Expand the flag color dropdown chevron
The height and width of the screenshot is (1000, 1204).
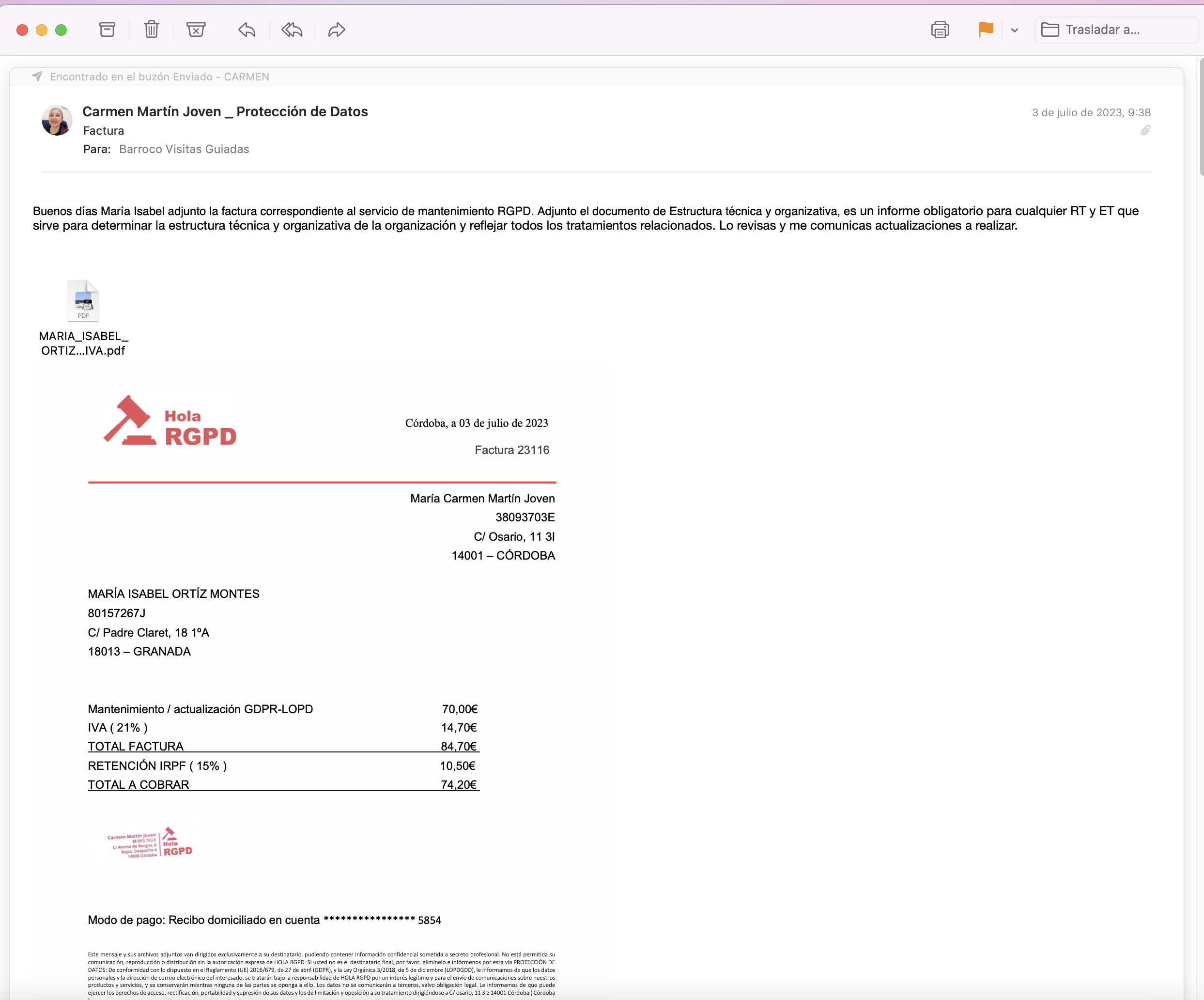click(x=1015, y=31)
